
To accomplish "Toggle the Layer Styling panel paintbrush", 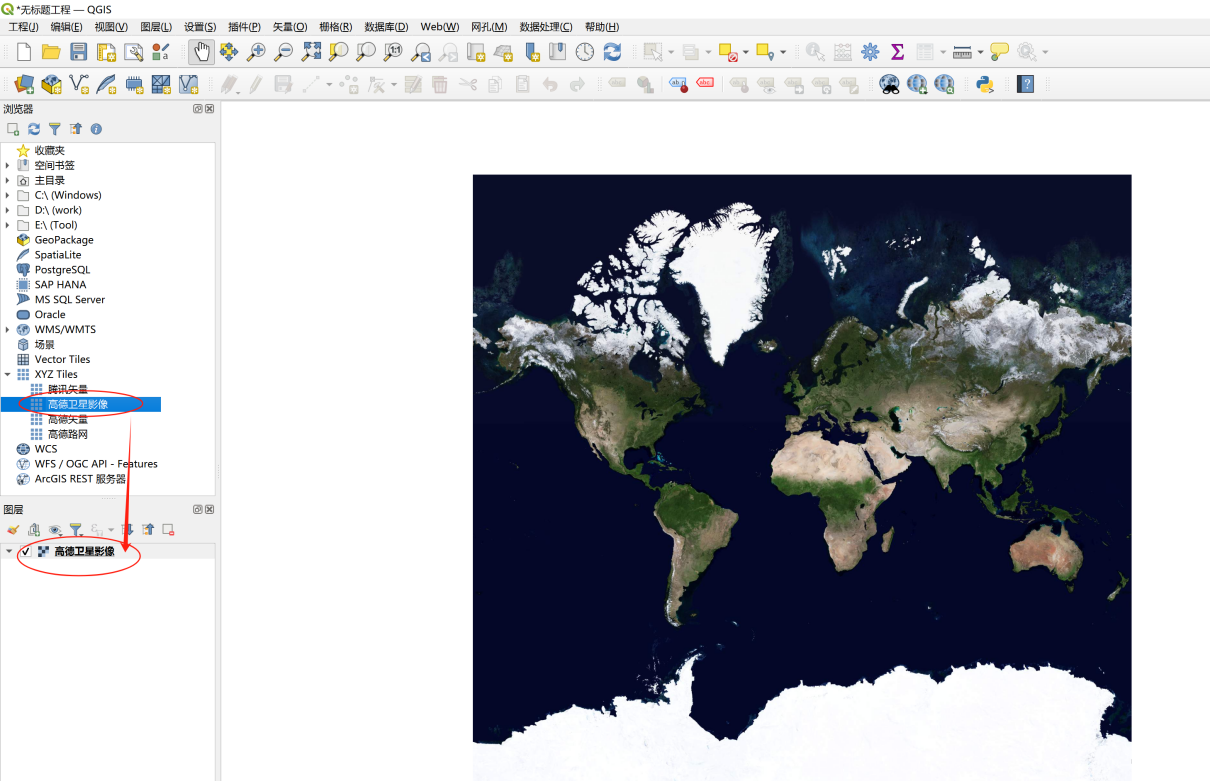I will [x=13, y=530].
